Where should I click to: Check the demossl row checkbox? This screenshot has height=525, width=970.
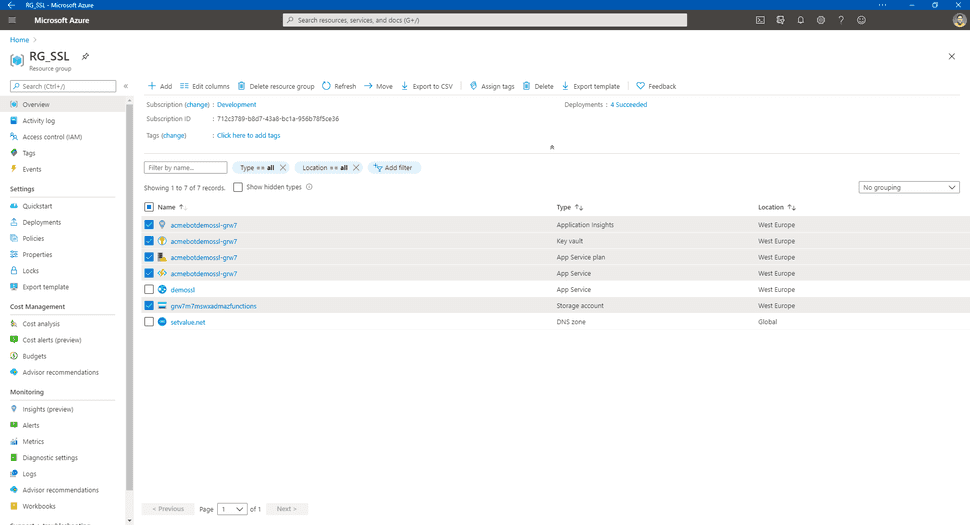click(x=149, y=289)
